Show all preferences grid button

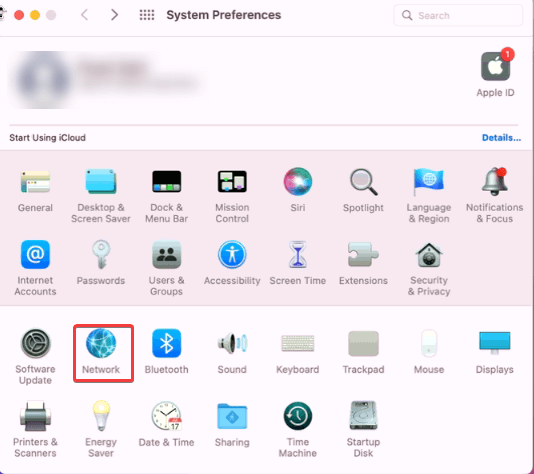tap(147, 15)
